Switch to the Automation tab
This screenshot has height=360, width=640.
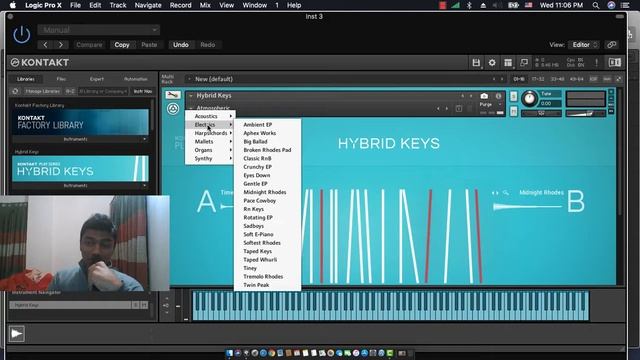point(136,79)
